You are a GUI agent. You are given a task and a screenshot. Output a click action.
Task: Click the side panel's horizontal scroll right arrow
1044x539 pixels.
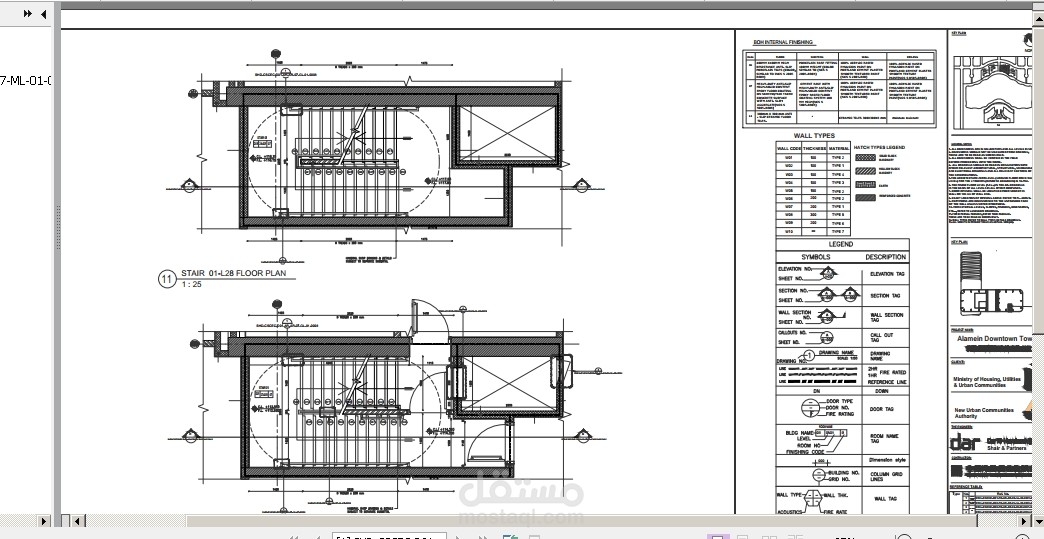point(45,521)
